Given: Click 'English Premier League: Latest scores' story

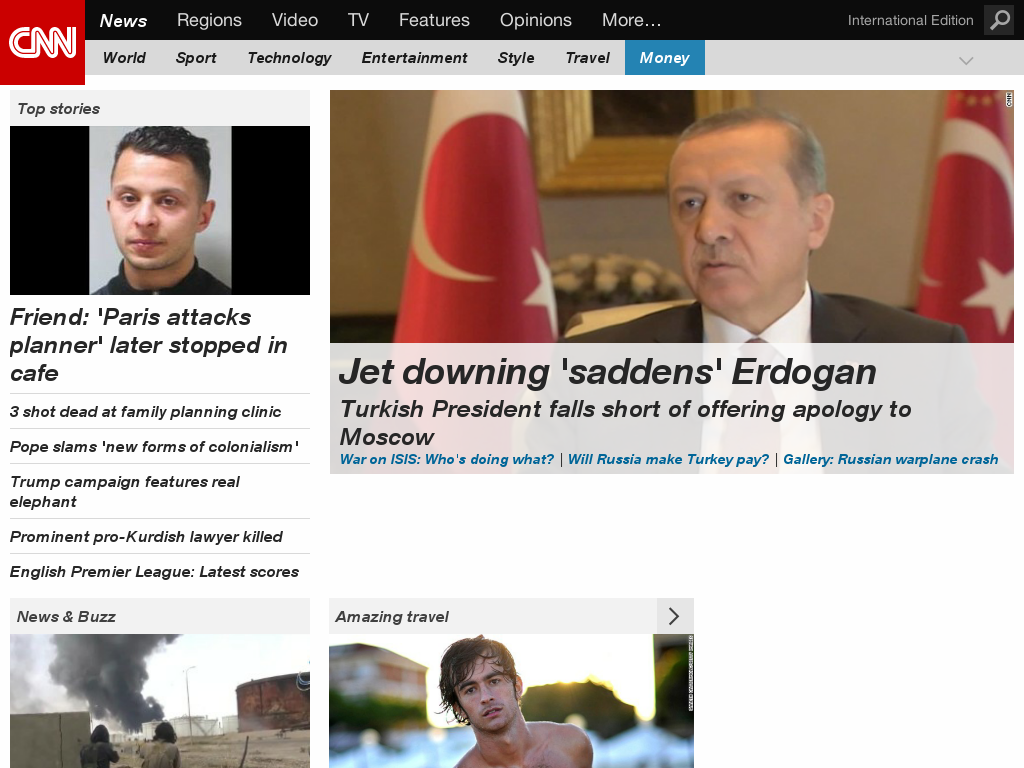Looking at the screenshot, I should (153, 572).
